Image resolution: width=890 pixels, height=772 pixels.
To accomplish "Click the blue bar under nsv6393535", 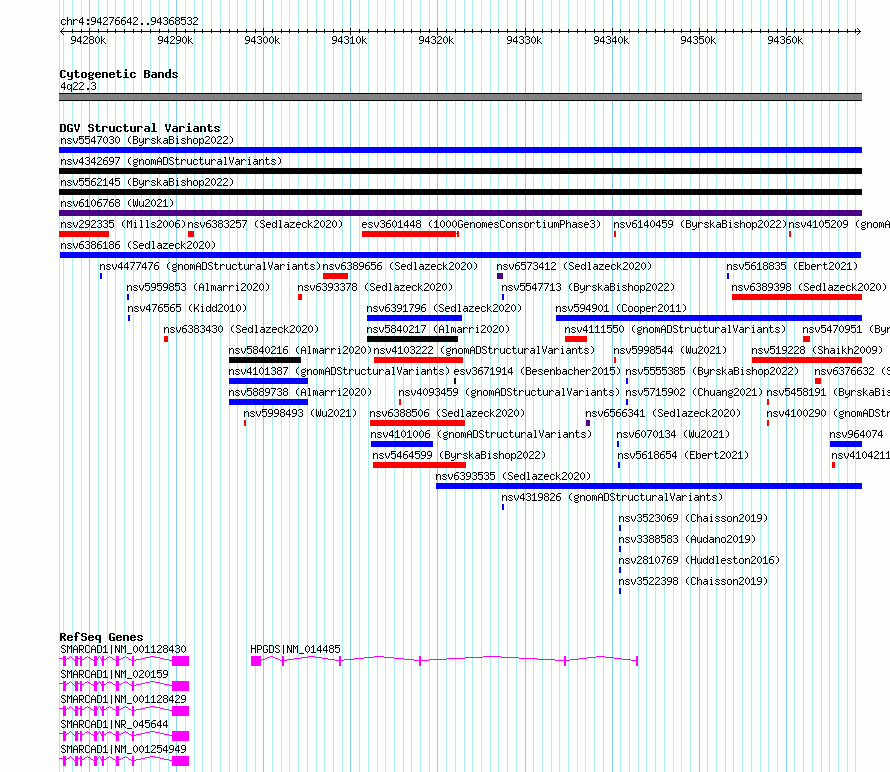I will tap(649, 486).
